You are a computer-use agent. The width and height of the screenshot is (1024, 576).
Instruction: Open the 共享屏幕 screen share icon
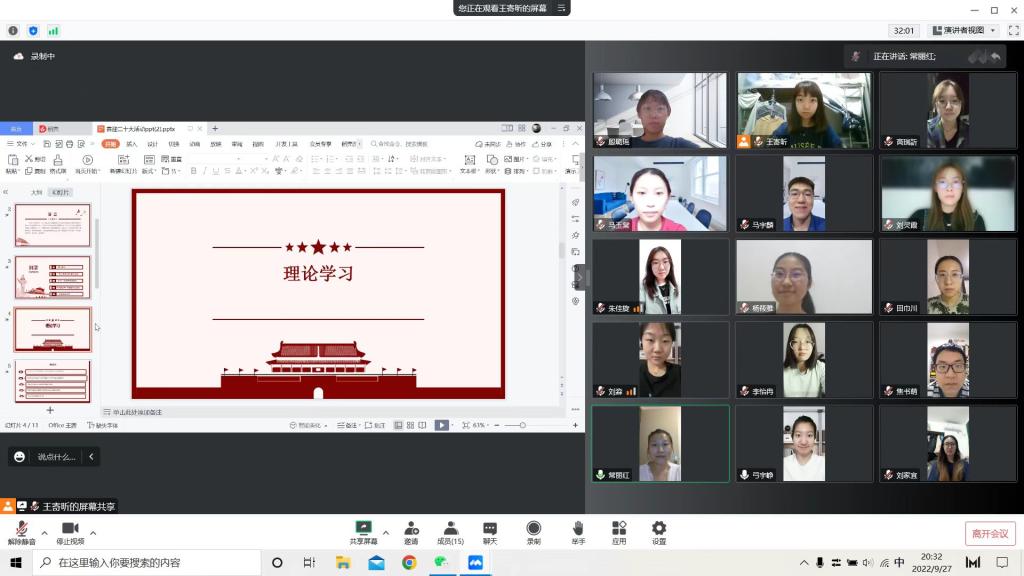[x=363, y=532]
